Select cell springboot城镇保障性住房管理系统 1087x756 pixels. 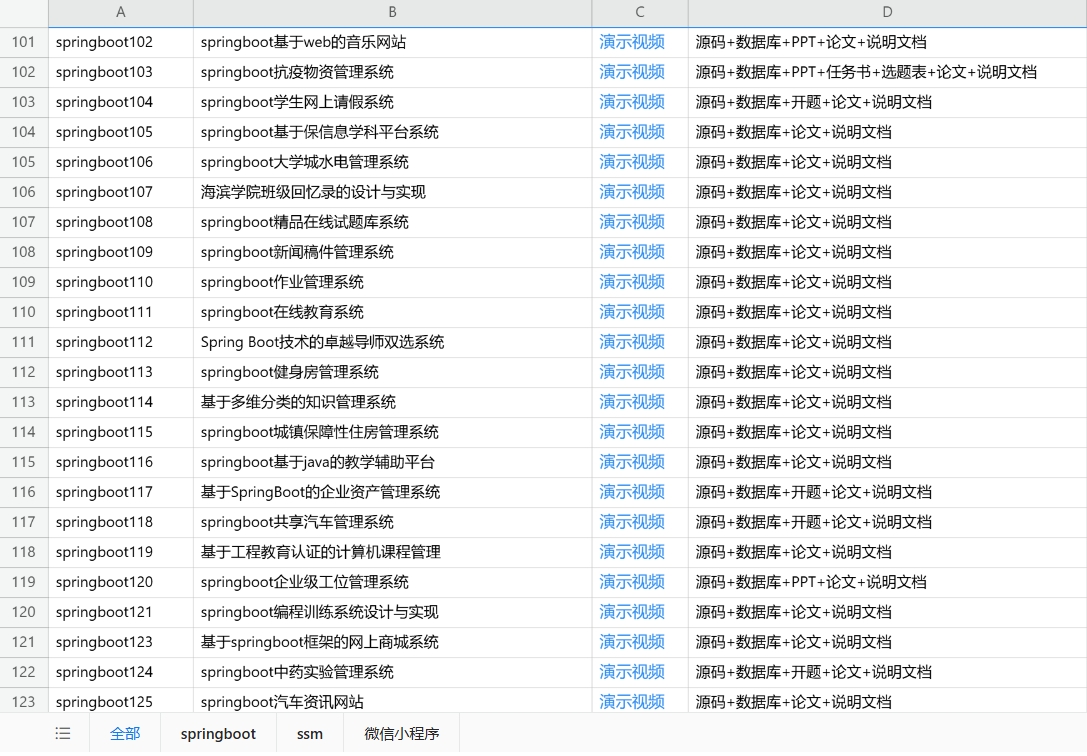(392, 432)
